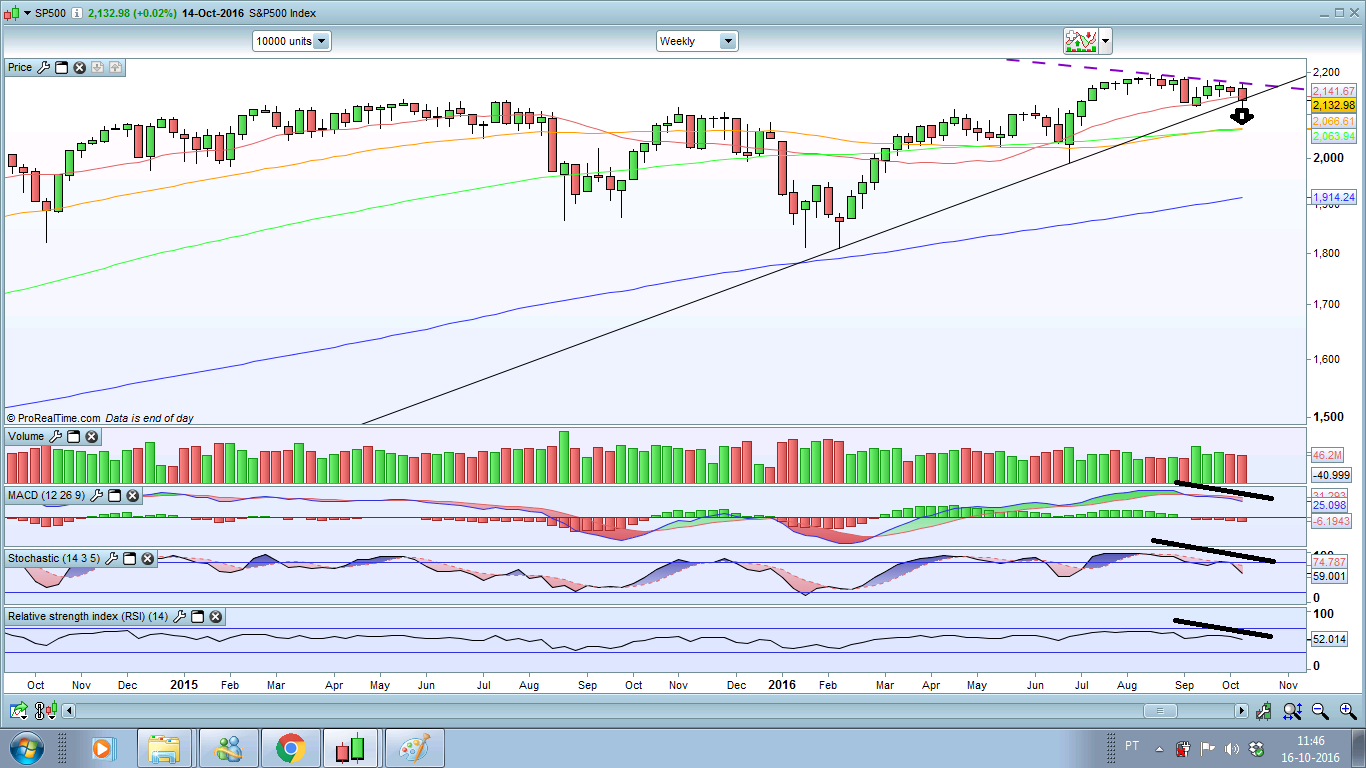Maximize the RSI panel
Screen dimensions: 1366x768
[x=197, y=617]
